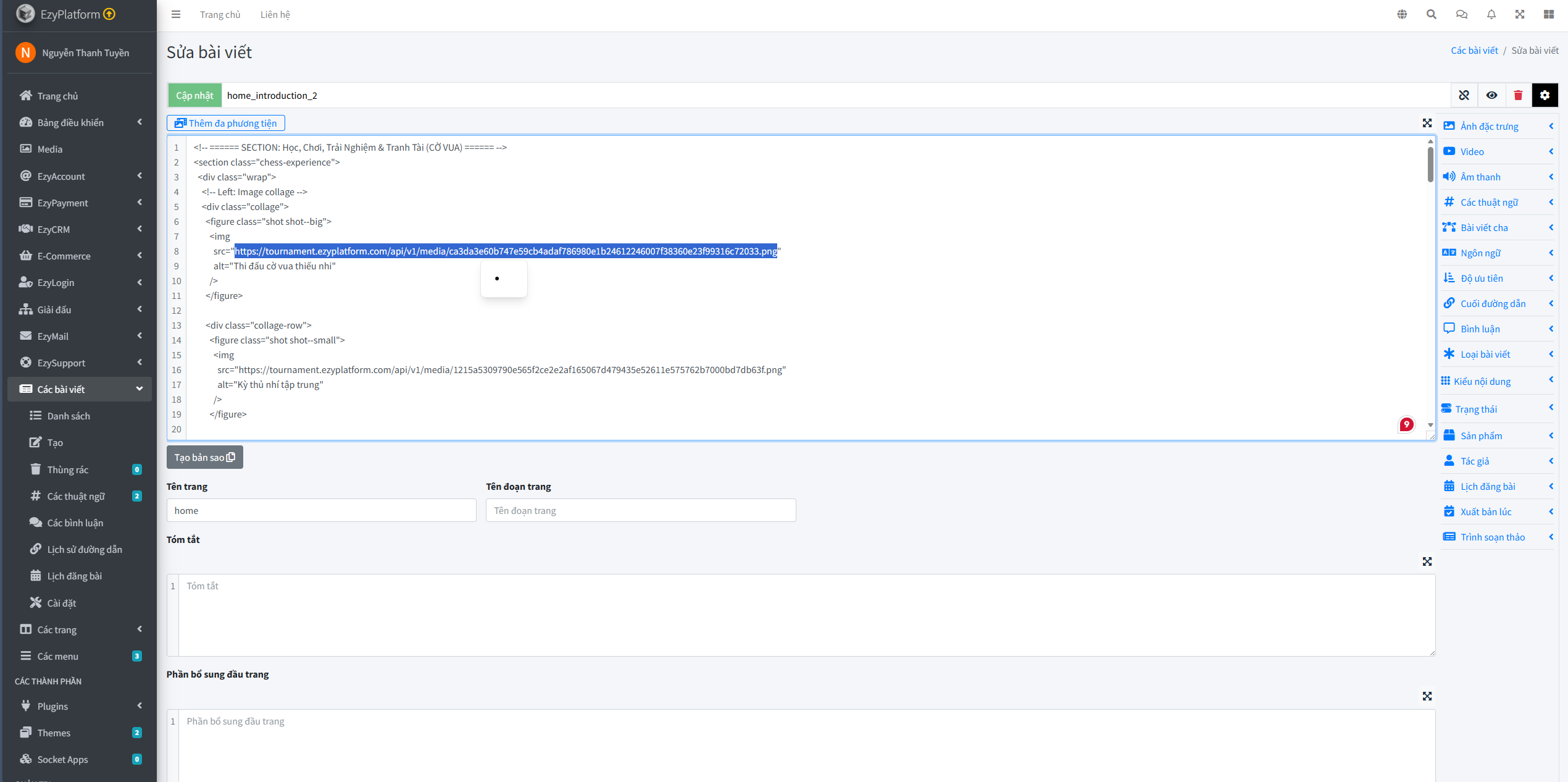Toggle sidebar with hamburger menu icon

pyautogui.click(x=176, y=14)
